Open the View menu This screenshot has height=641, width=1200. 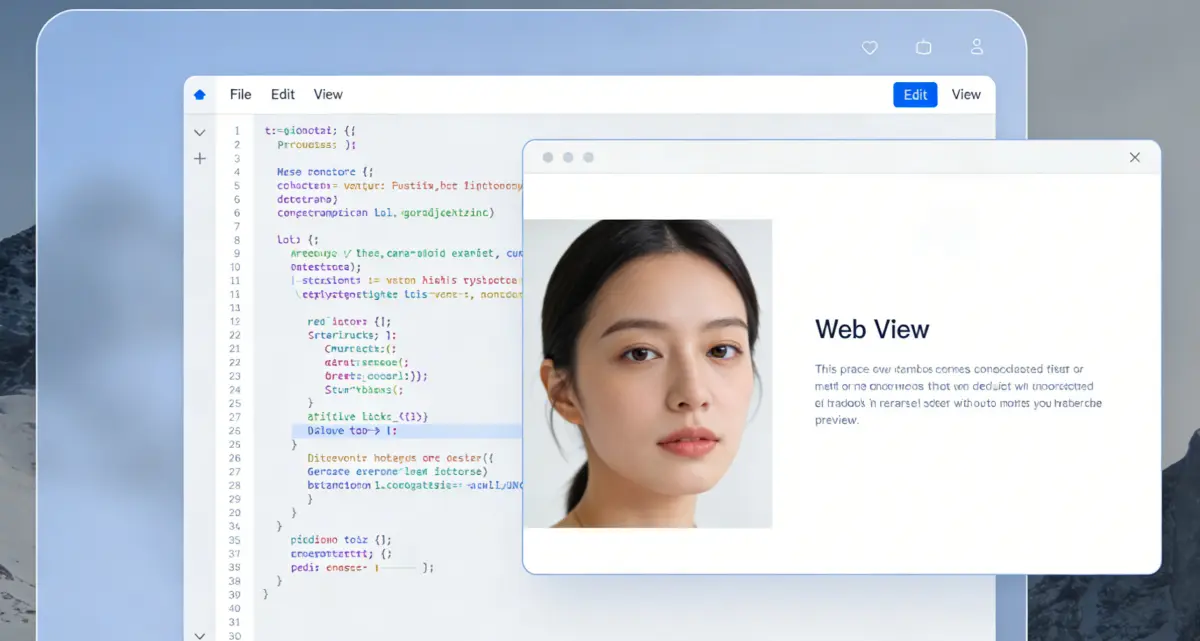[x=328, y=94]
